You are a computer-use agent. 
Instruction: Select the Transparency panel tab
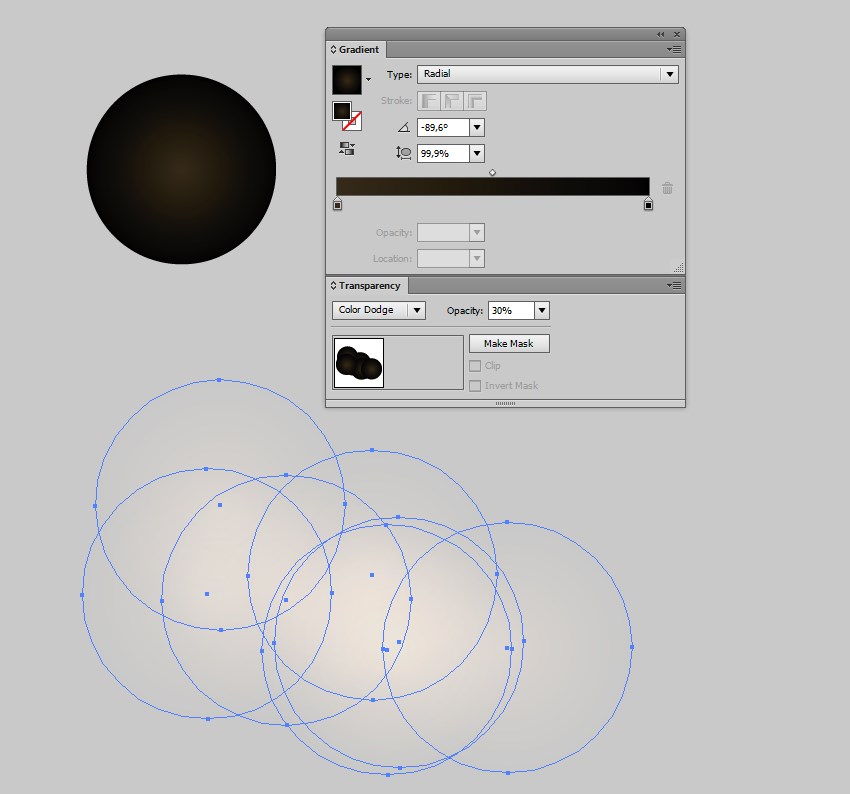tap(366, 286)
